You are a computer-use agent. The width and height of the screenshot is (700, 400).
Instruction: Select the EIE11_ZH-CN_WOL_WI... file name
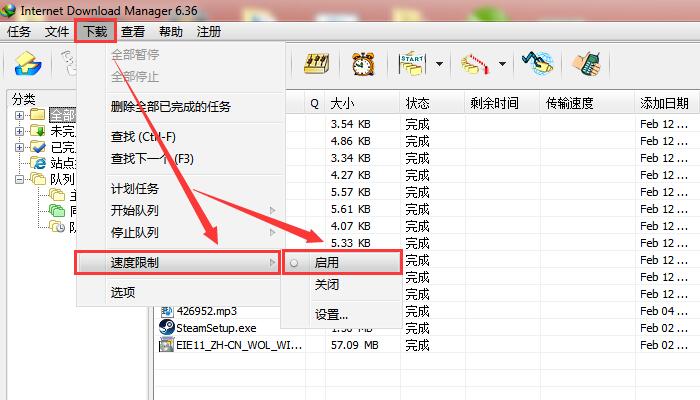coord(239,345)
